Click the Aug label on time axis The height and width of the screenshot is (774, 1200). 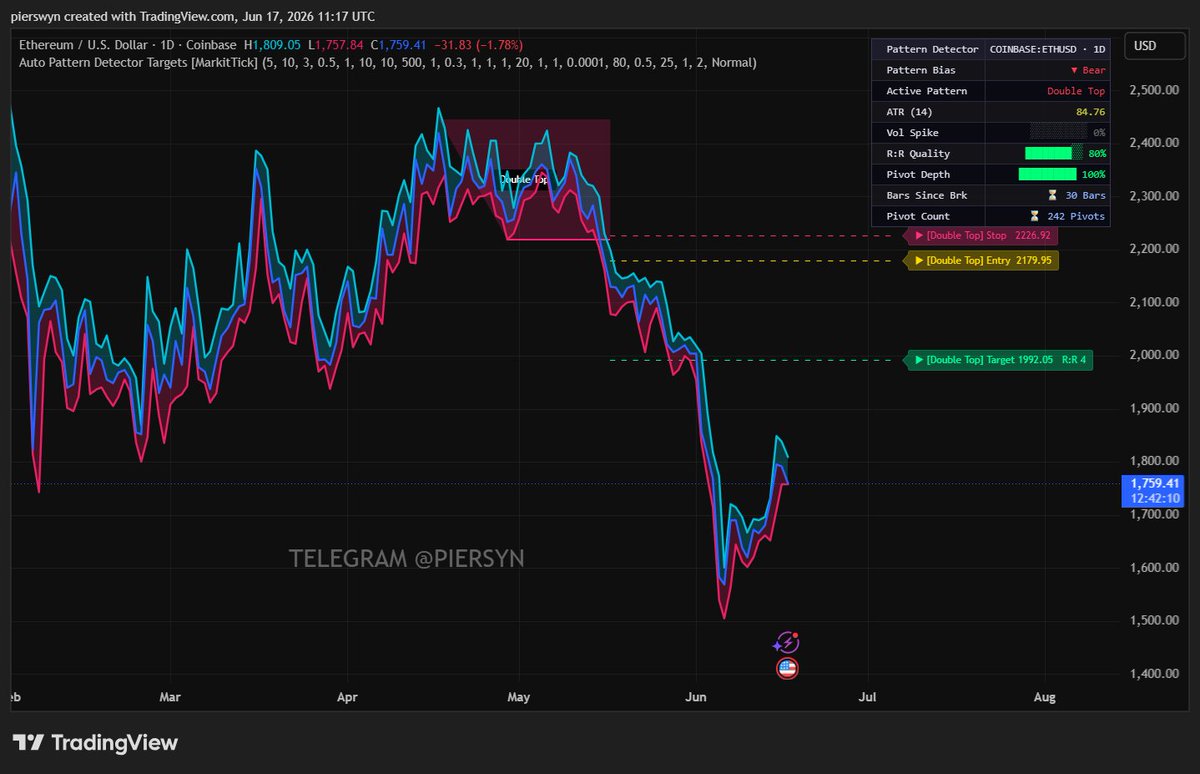1044,696
